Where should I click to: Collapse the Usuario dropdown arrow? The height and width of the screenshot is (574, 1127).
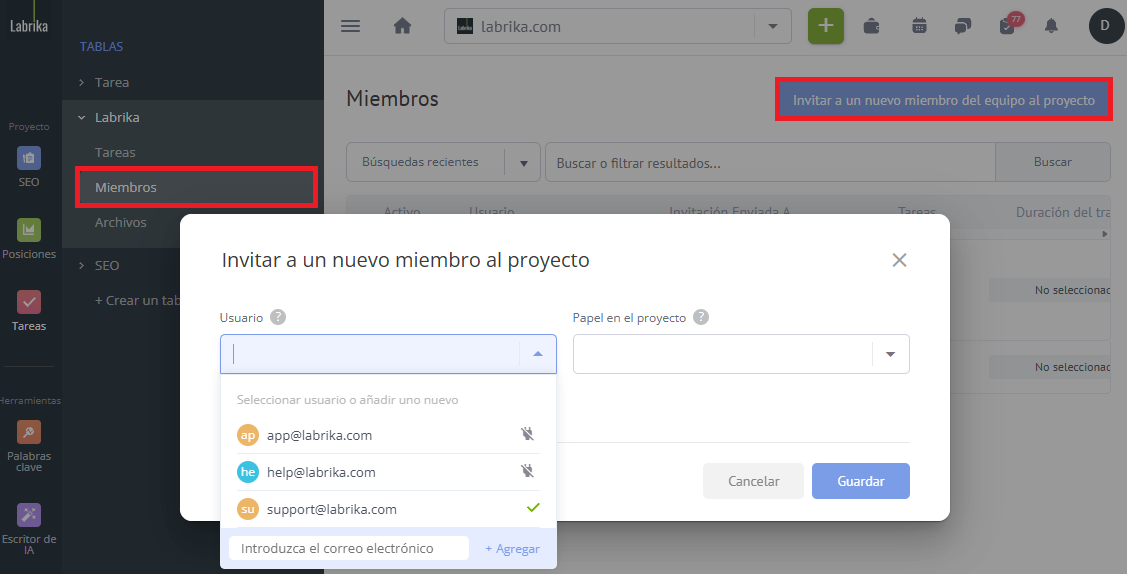click(x=538, y=353)
